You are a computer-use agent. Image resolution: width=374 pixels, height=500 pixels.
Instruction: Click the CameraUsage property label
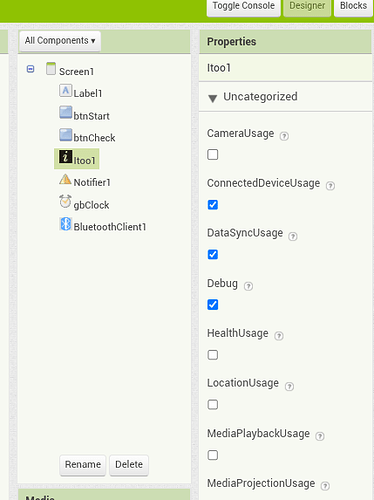[x=240, y=133]
